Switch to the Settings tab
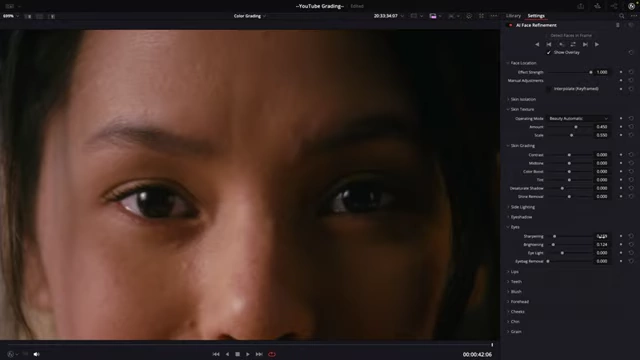 [536, 16]
